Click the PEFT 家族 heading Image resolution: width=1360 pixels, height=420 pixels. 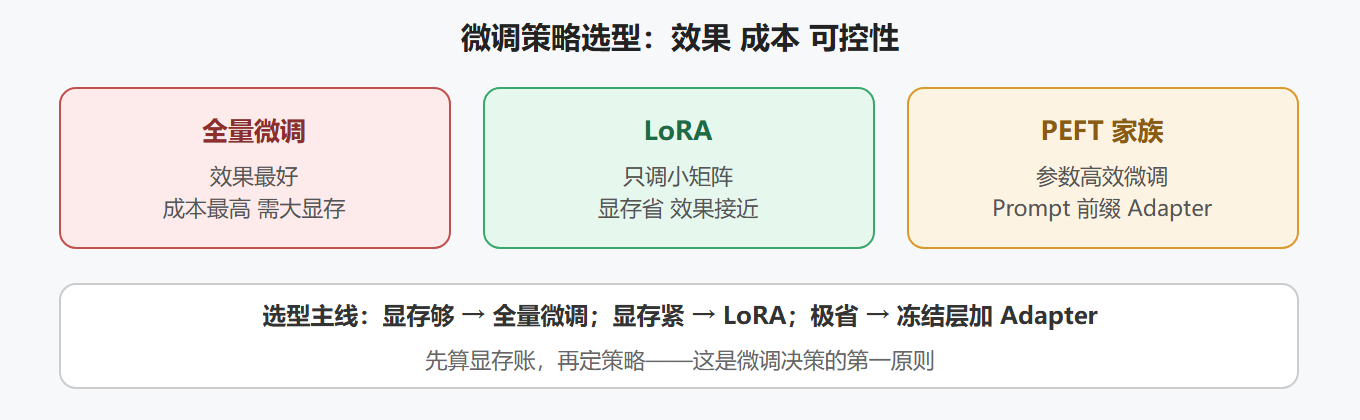tap(1102, 131)
